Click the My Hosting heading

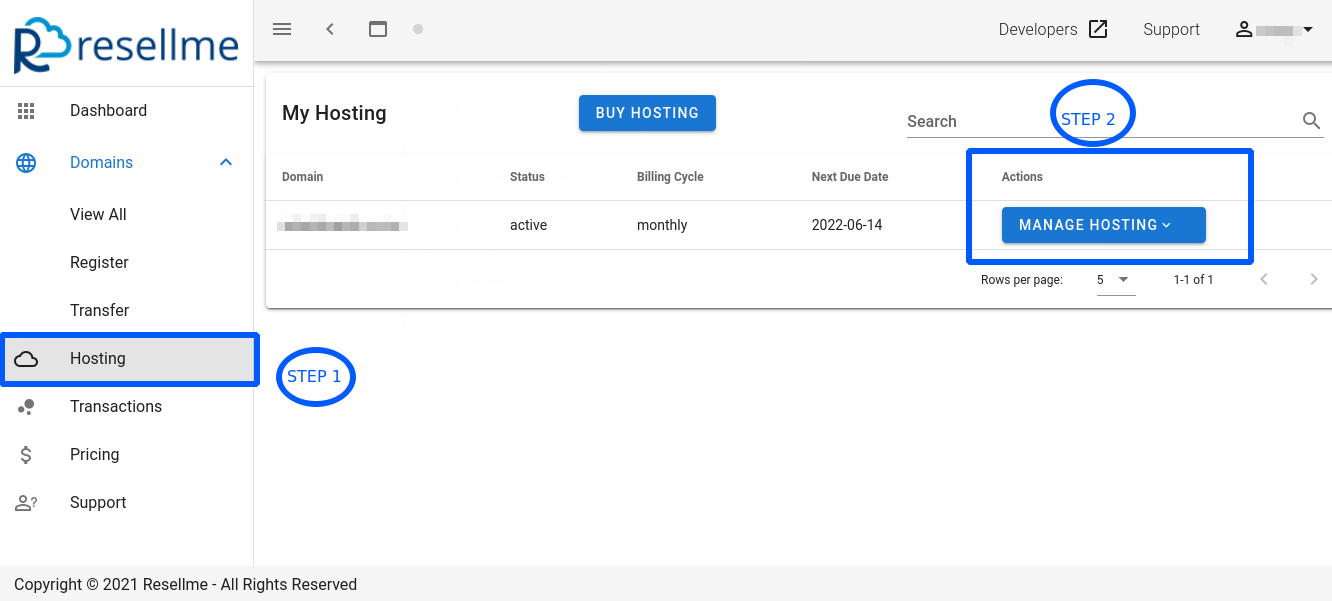[x=334, y=113]
